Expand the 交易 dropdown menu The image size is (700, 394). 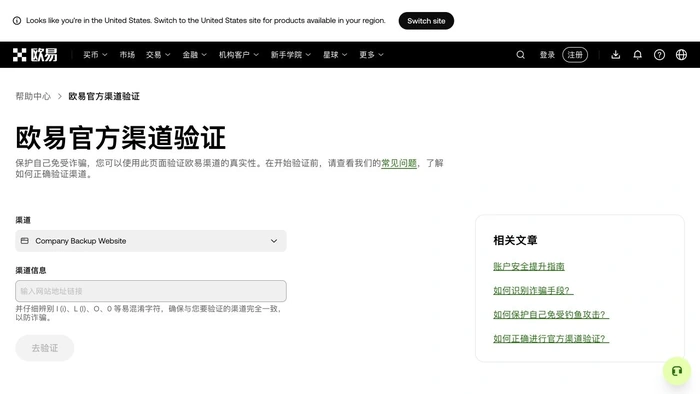click(158, 54)
